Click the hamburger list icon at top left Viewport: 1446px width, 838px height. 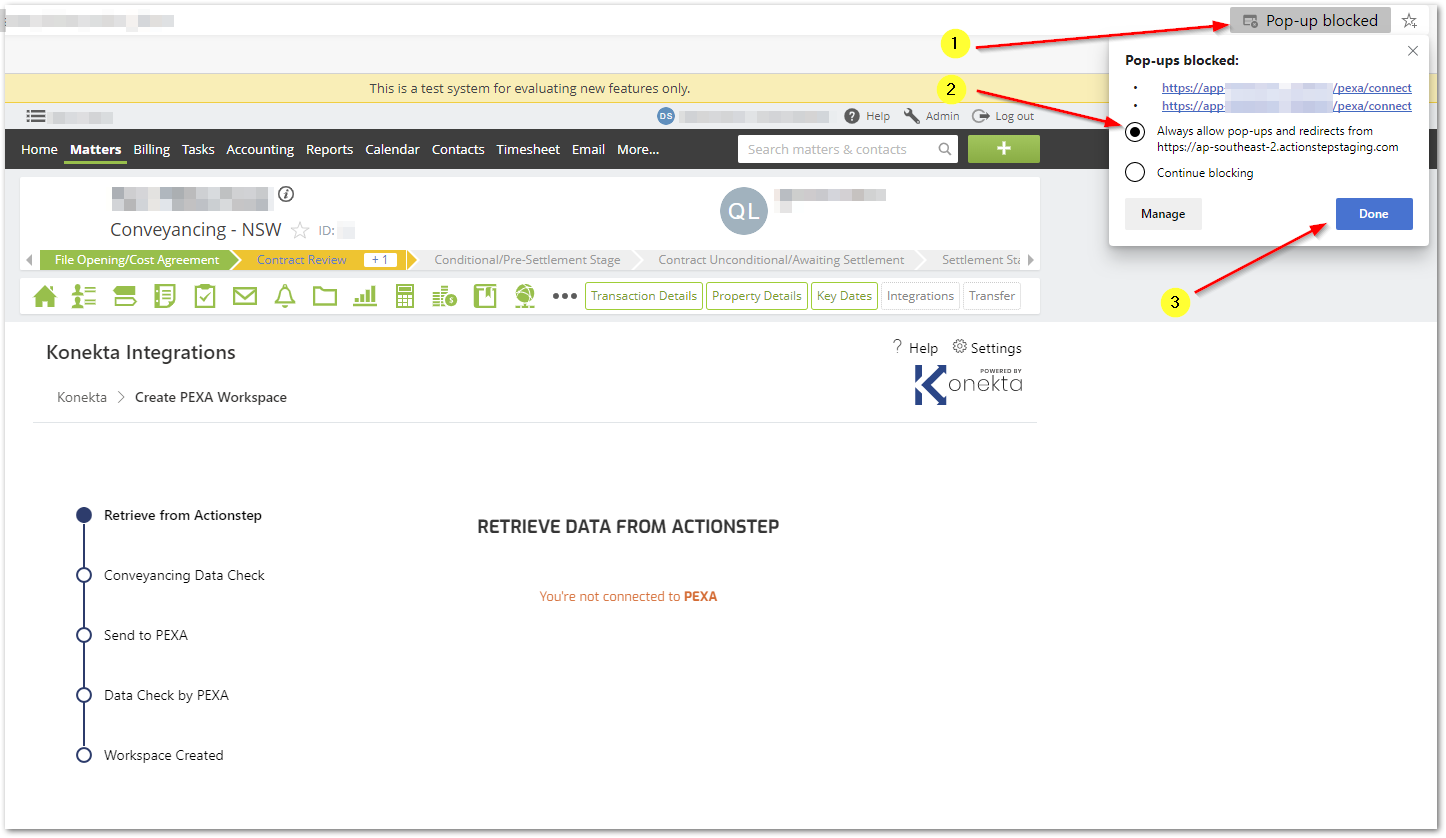pos(36,116)
